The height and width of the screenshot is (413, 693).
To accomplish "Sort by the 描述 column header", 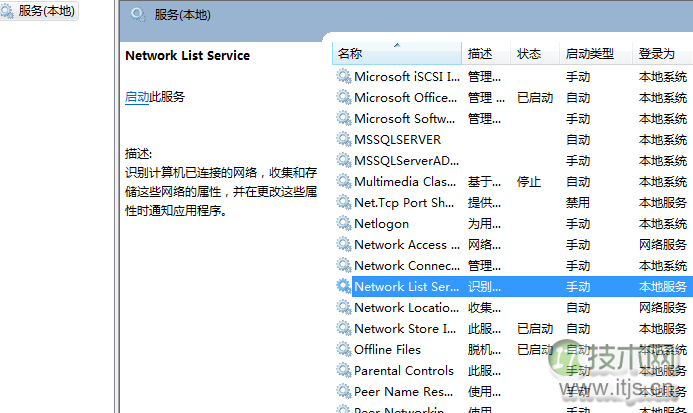I will tap(486, 54).
